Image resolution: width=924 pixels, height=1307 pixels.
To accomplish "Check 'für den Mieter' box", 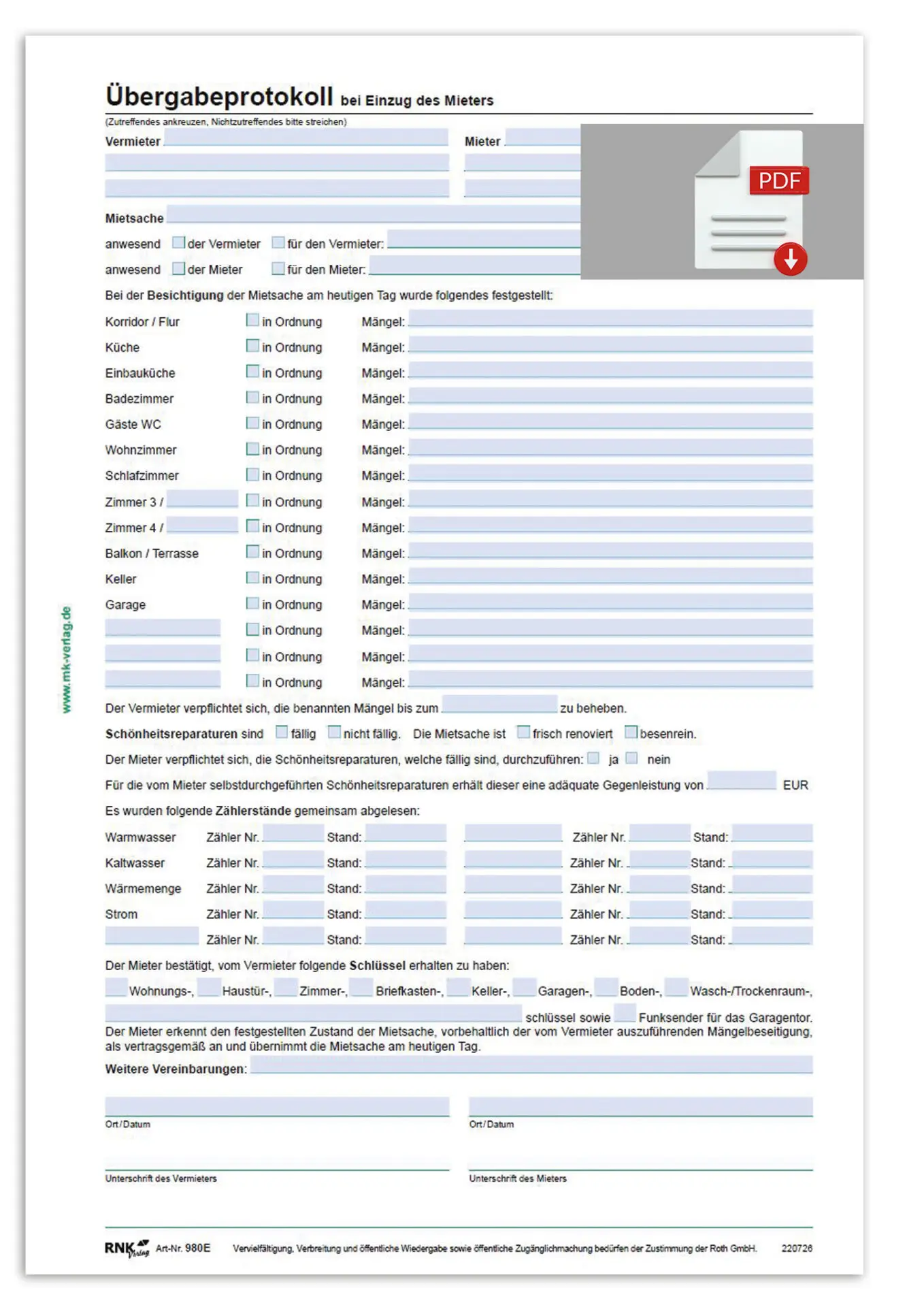I will 278,269.
